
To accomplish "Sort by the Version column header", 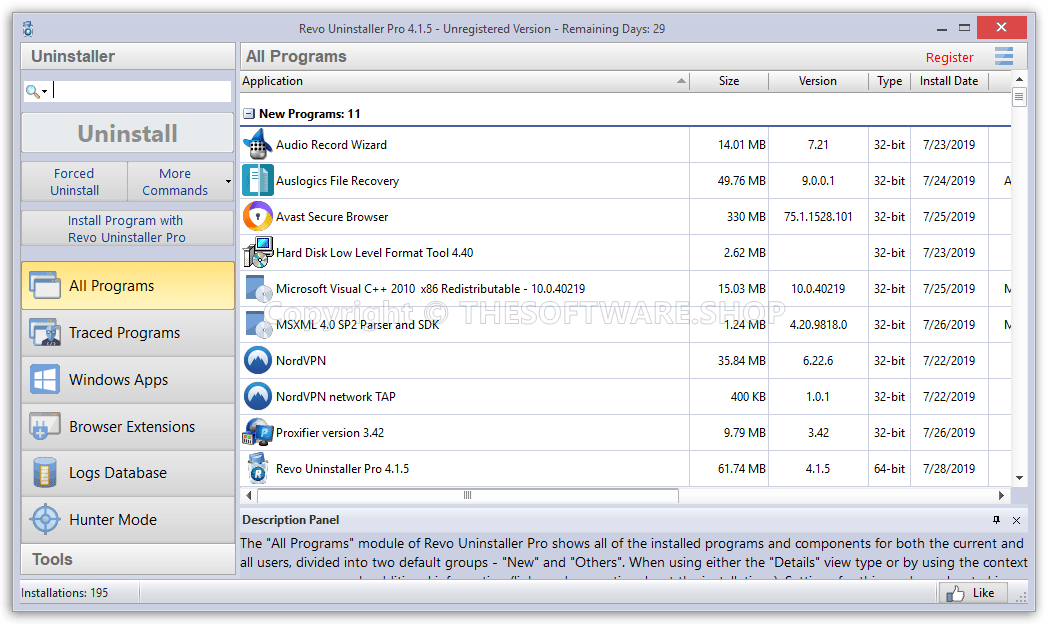I will [x=818, y=81].
